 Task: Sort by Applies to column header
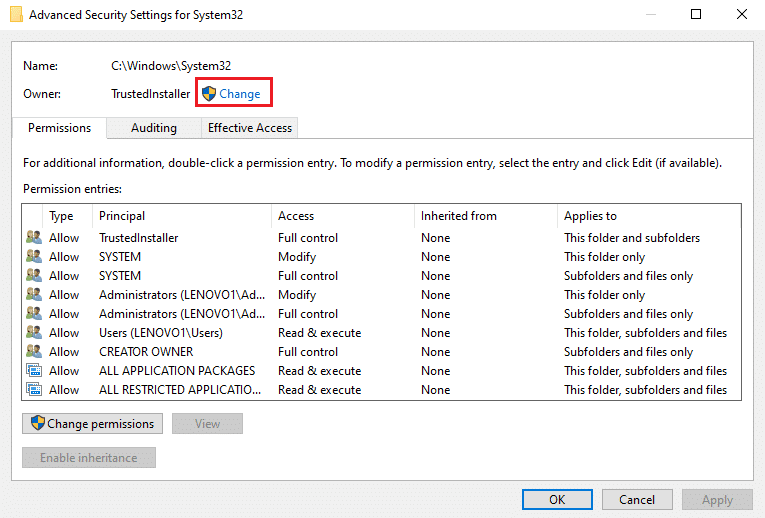[x=649, y=216]
